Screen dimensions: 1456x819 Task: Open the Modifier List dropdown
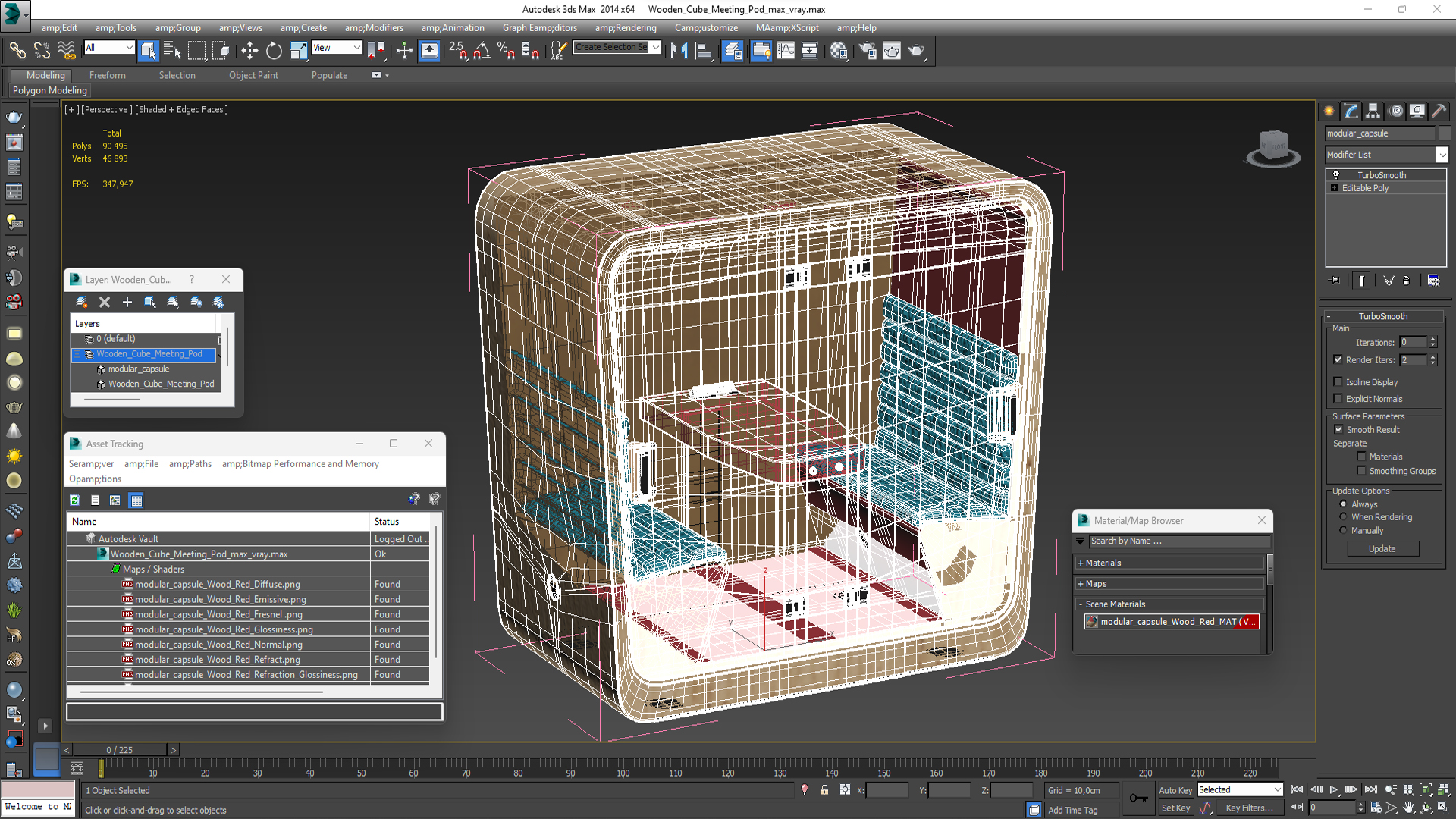1442,155
